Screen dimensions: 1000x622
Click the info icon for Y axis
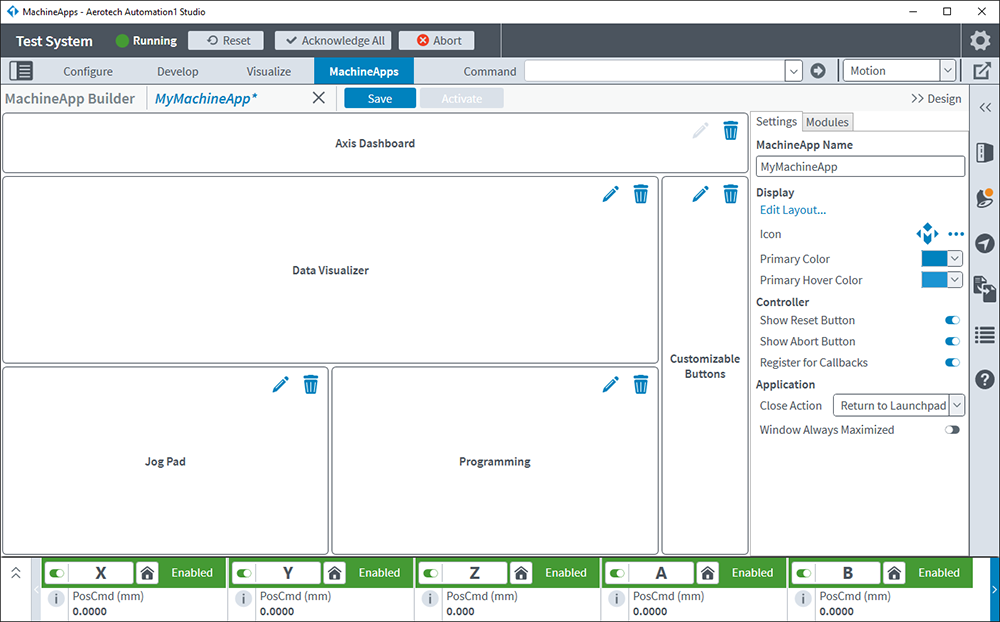pyautogui.click(x=243, y=599)
